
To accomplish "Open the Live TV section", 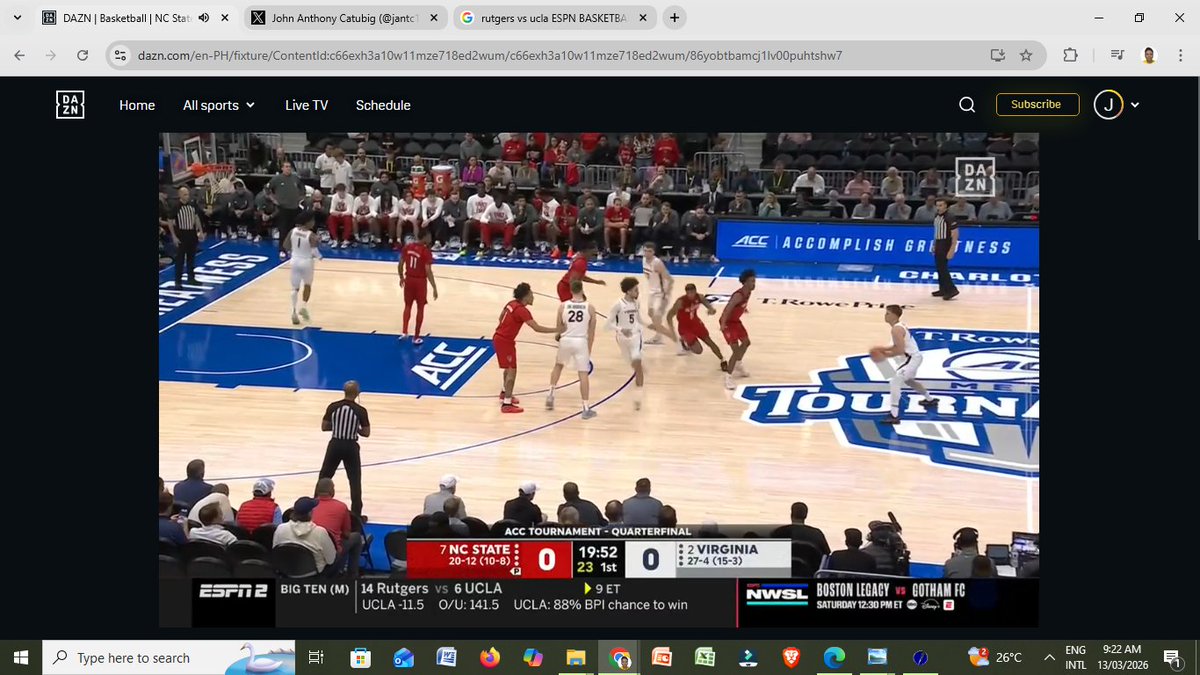I will tap(306, 105).
